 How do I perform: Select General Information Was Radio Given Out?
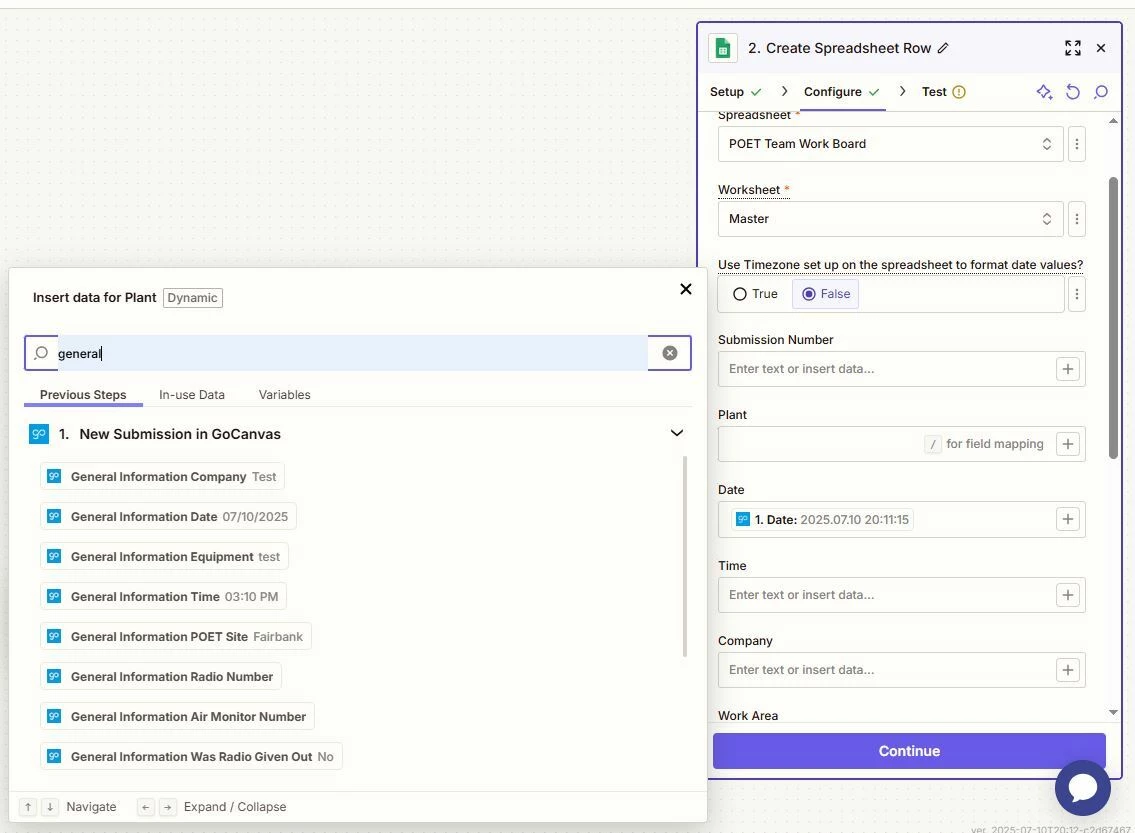191,756
